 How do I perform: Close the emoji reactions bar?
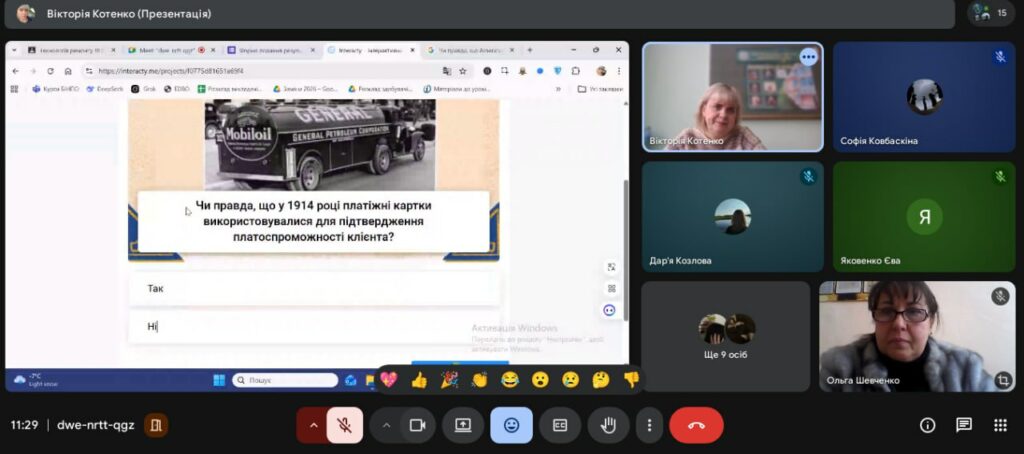pyautogui.click(x=511, y=425)
